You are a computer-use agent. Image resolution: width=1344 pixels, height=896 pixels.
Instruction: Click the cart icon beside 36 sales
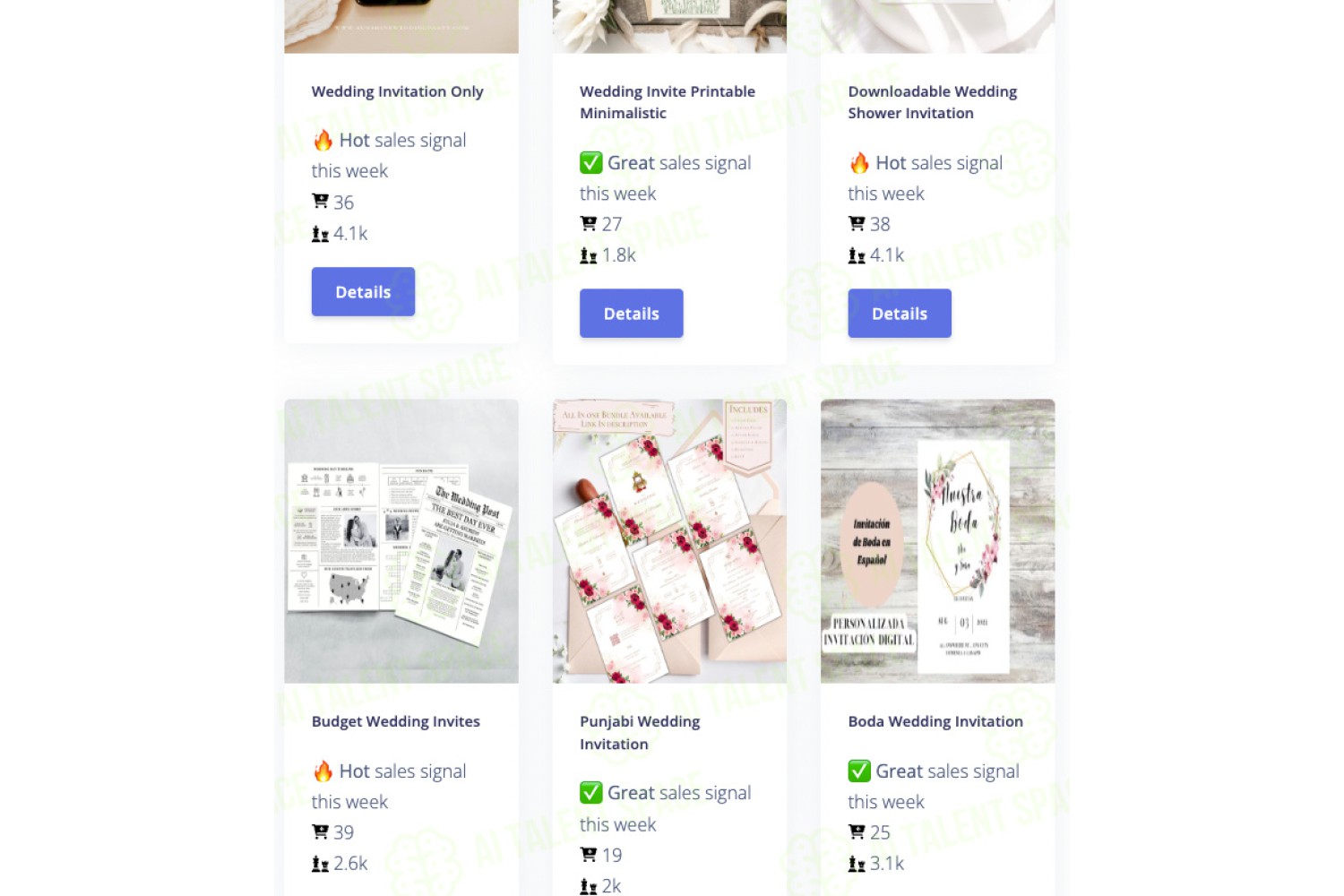(320, 201)
